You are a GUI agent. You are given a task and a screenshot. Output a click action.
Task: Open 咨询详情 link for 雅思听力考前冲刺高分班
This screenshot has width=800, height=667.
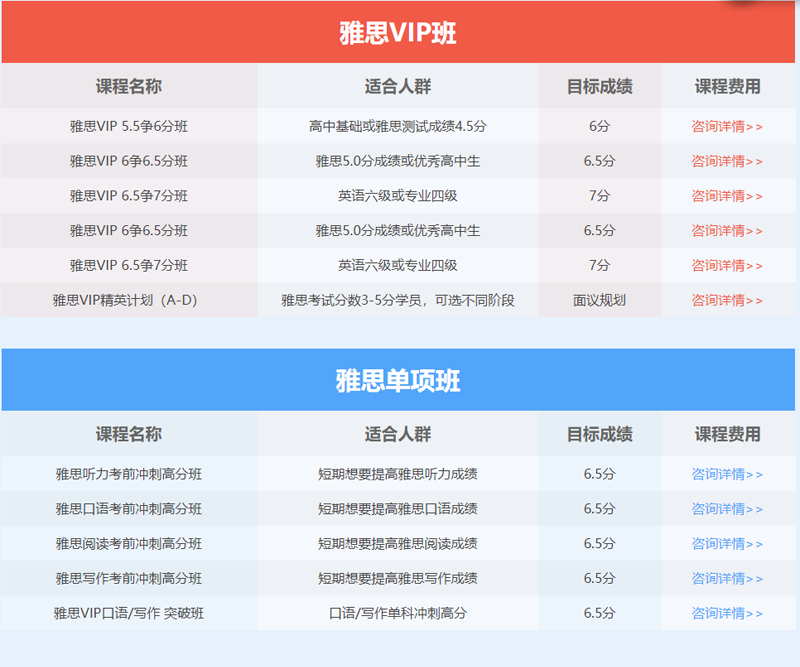[x=727, y=474]
